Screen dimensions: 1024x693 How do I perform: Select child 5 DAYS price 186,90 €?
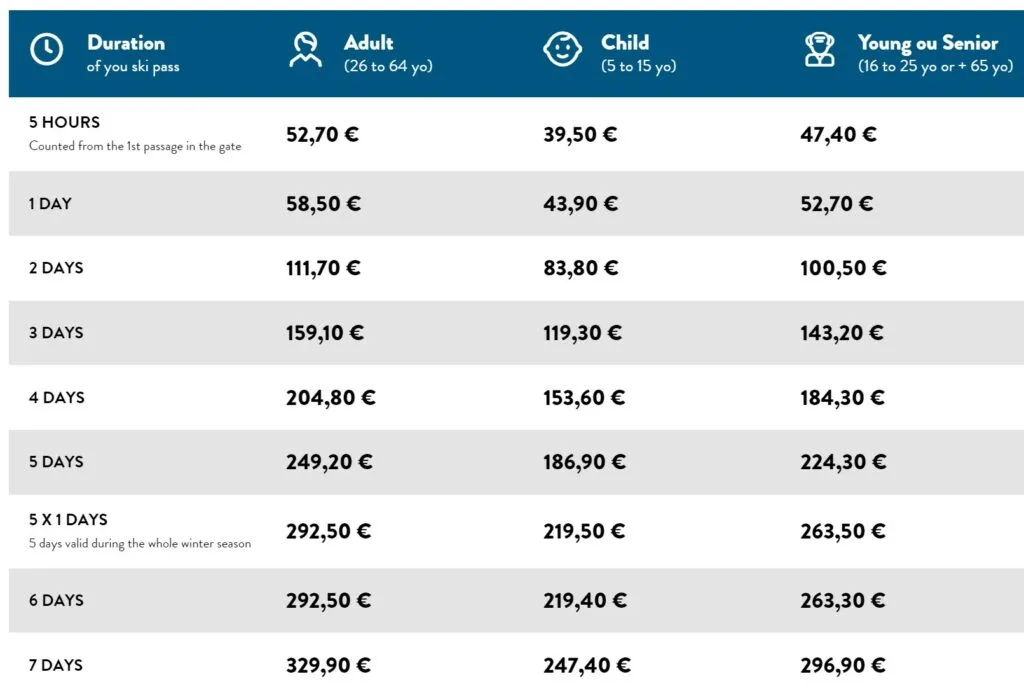coord(584,462)
